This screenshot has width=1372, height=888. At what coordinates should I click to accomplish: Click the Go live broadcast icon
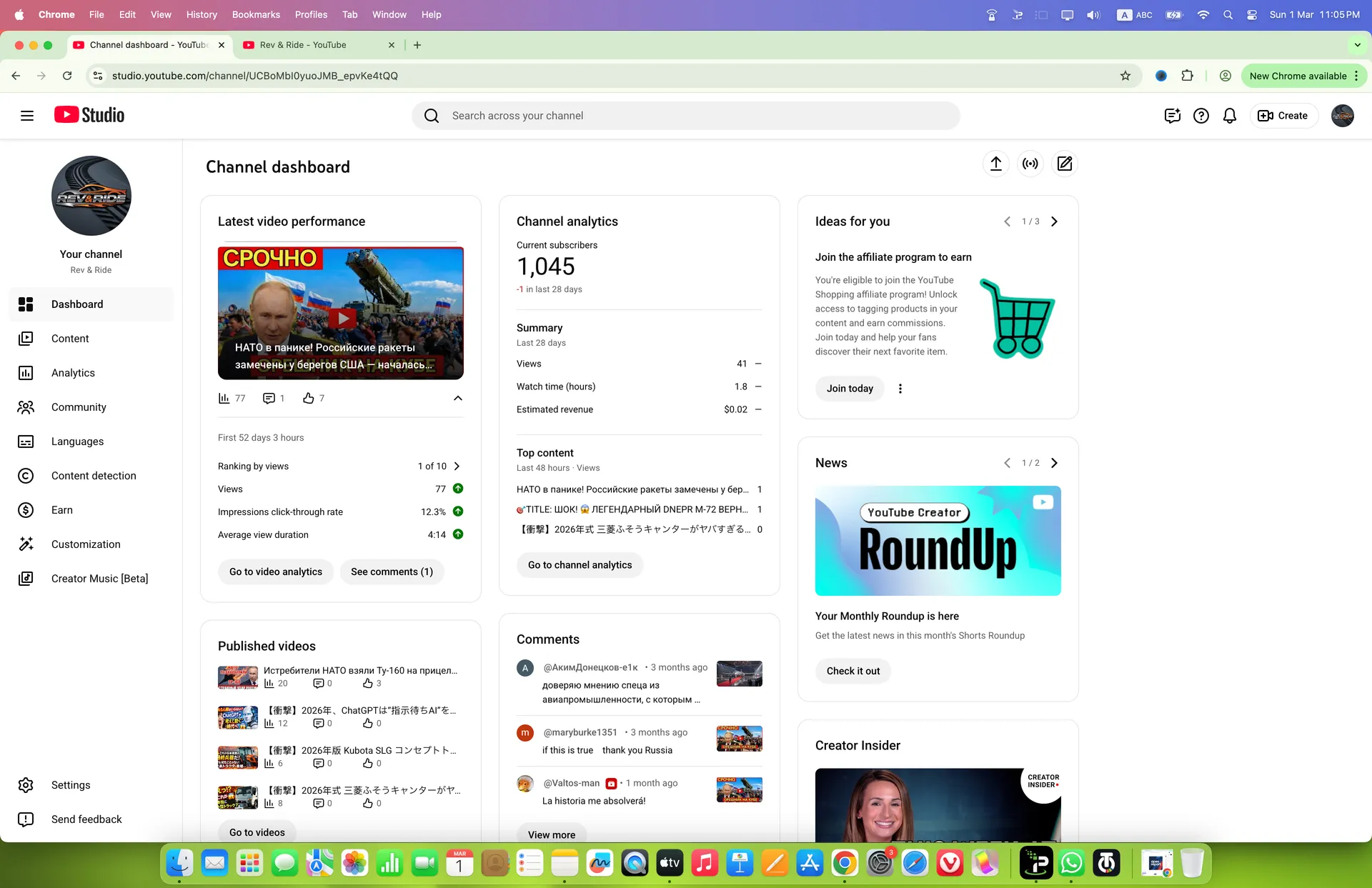pyautogui.click(x=1030, y=164)
